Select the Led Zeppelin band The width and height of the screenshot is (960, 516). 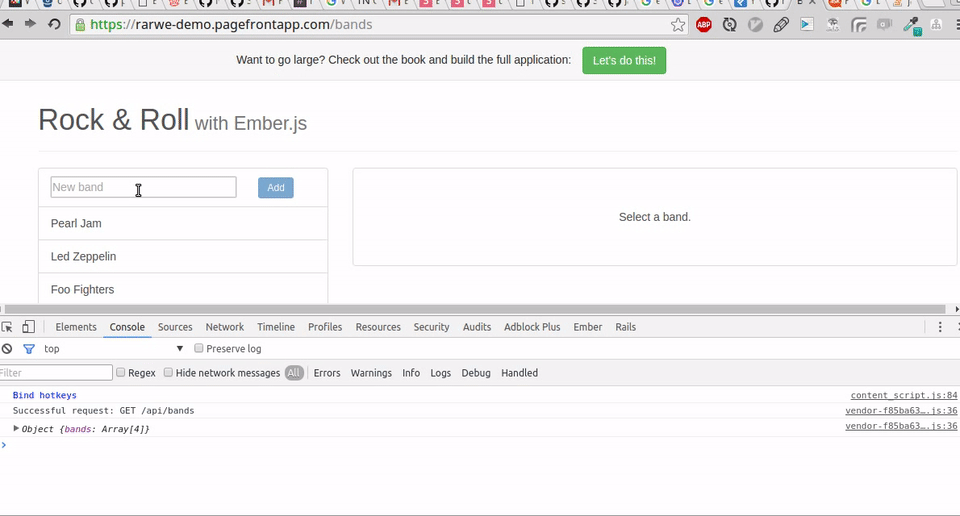tap(183, 256)
